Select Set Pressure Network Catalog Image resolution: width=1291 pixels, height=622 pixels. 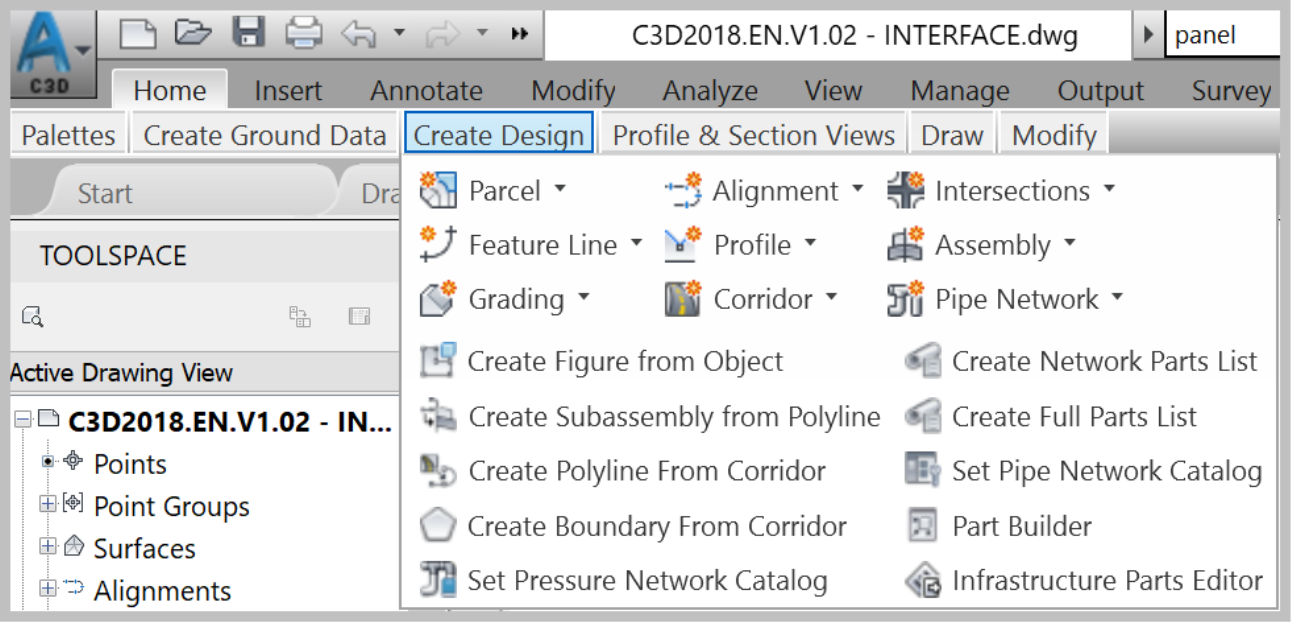point(624,580)
